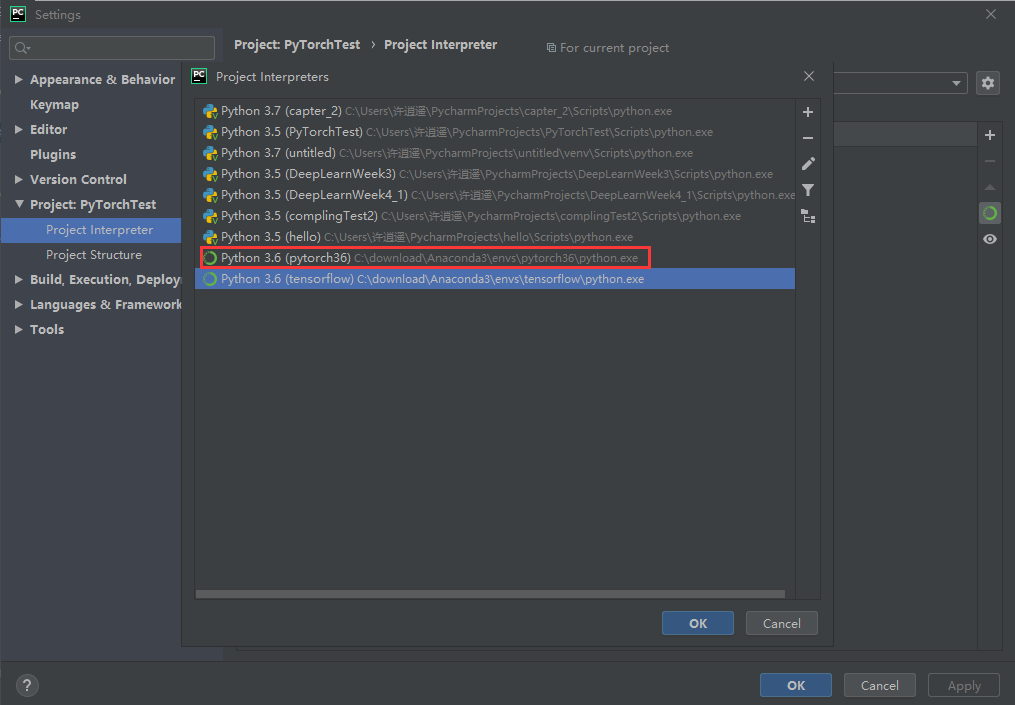Edit interpreter with the pencil icon
Viewport: 1015px width, 705px height.
point(808,163)
